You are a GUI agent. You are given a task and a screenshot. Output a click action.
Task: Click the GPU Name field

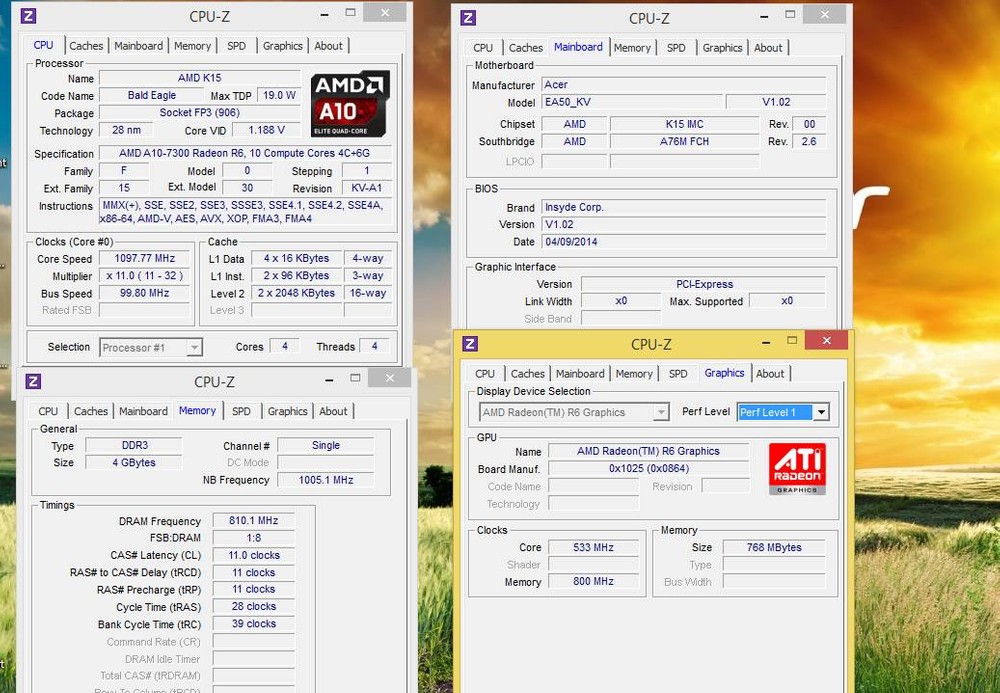click(648, 451)
